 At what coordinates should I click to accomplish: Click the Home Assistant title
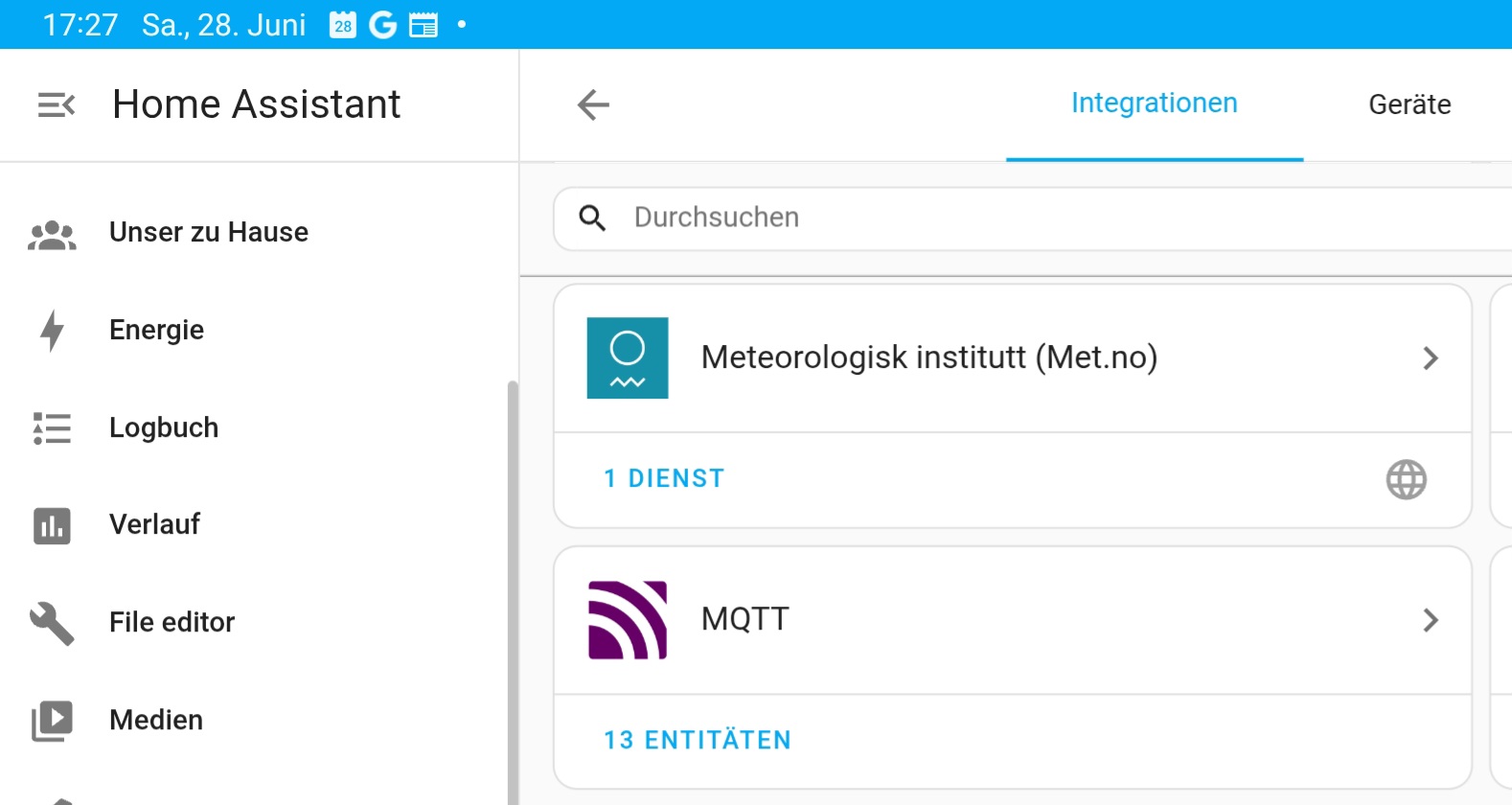click(256, 104)
